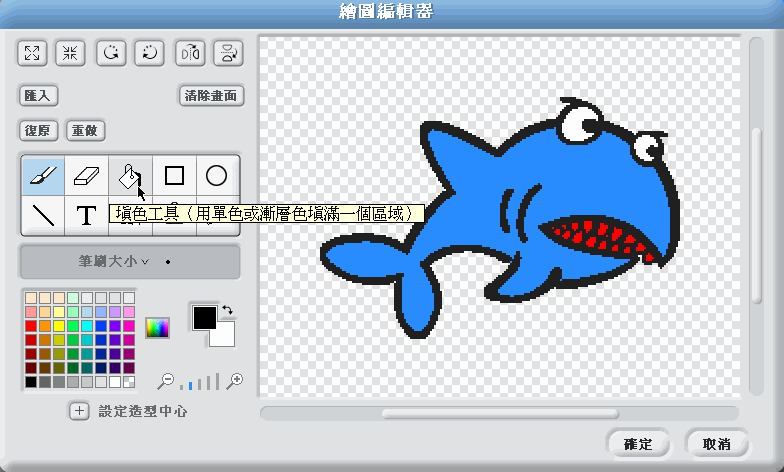Click the grow (enlarge) image icon
This screenshot has width=784, height=472.
pyautogui.click(x=33, y=53)
